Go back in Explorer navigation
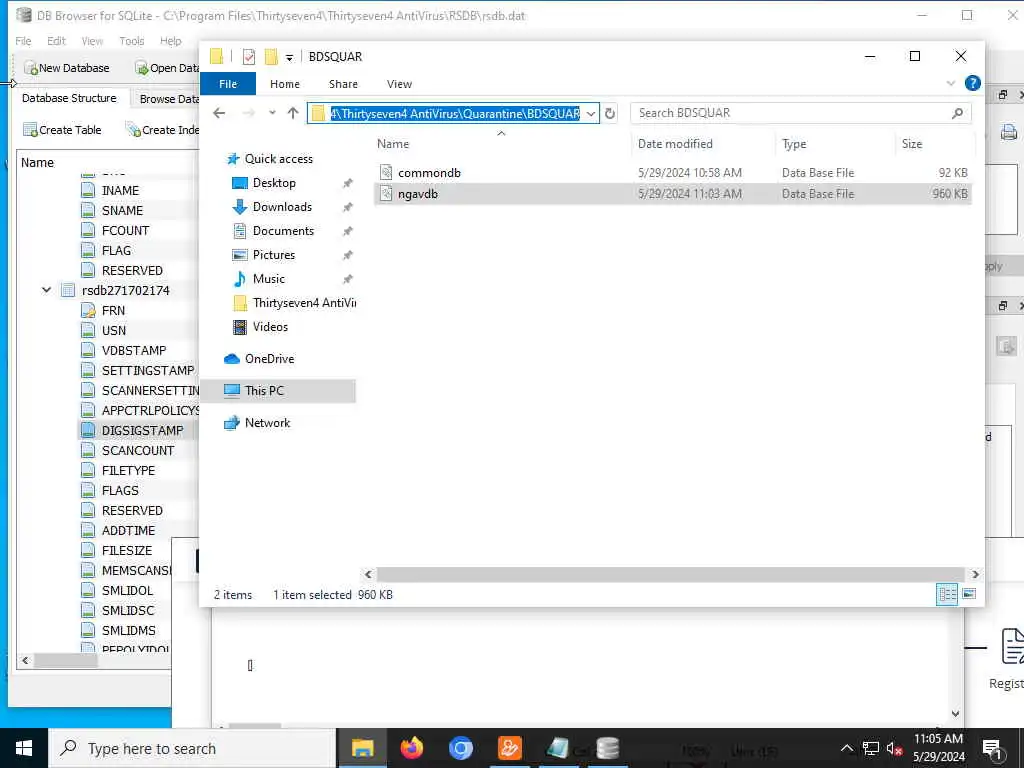The image size is (1024, 768). tap(219, 113)
